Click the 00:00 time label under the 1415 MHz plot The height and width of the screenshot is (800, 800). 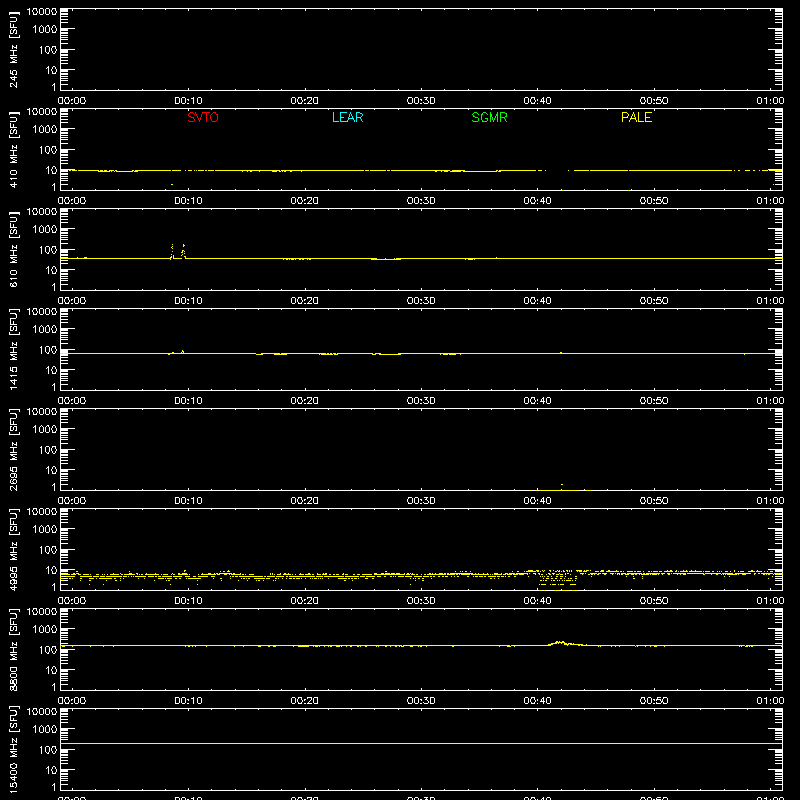[x=72, y=401]
